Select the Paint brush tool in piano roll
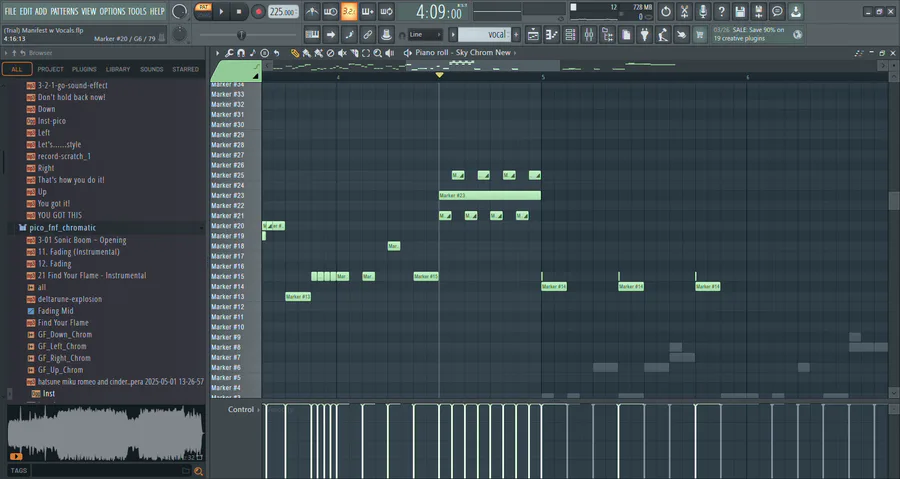The width and height of the screenshot is (900, 479). [x=307, y=53]
